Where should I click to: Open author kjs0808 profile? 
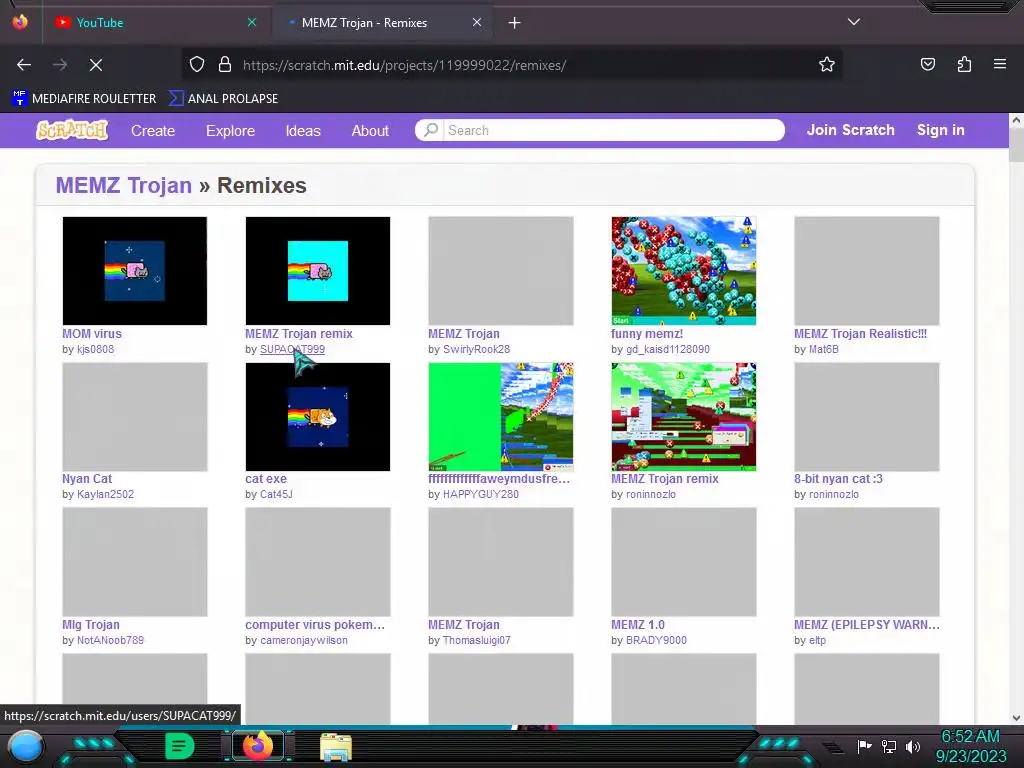pos(95,349)
